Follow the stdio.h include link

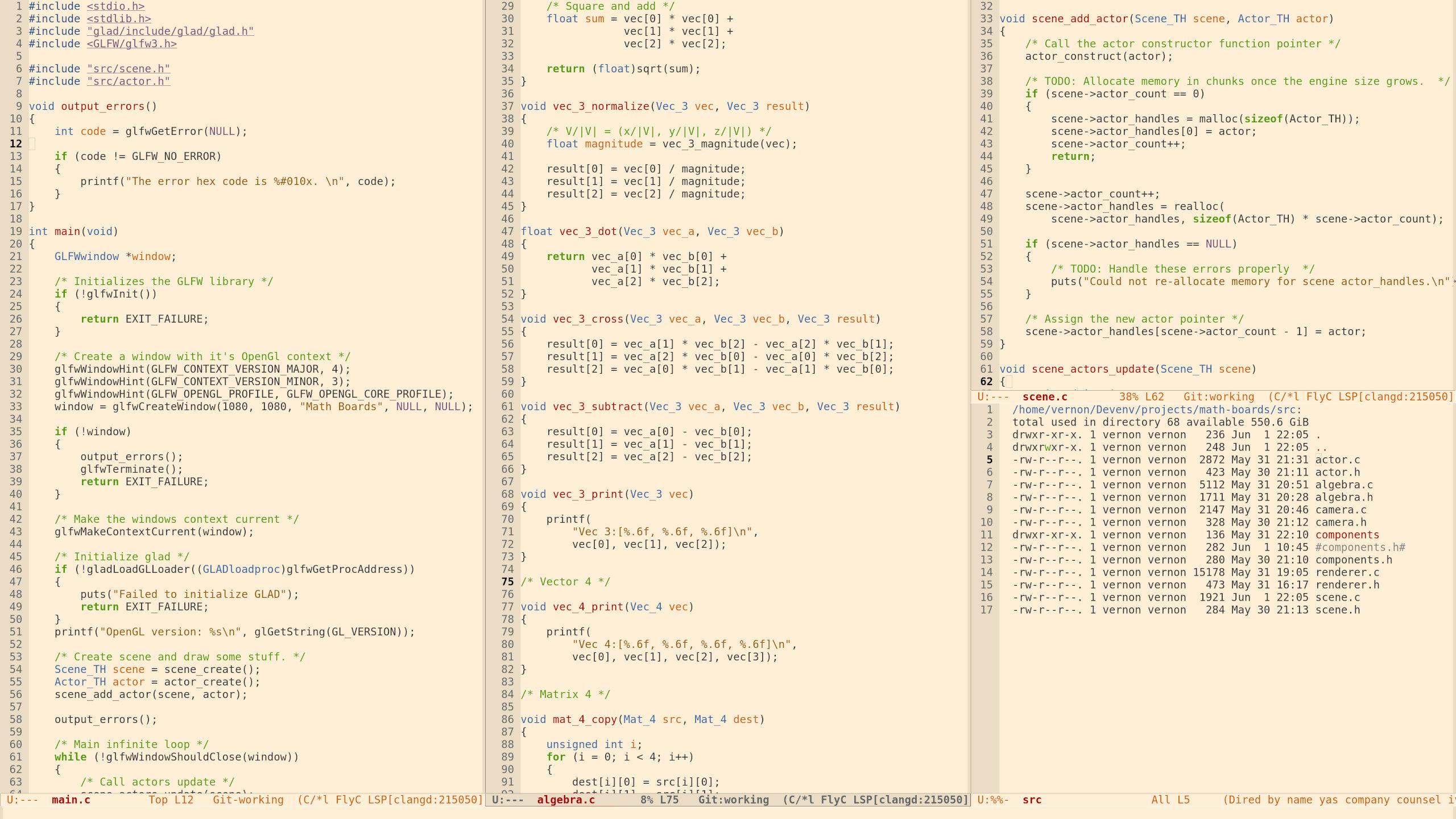[115, 6]
